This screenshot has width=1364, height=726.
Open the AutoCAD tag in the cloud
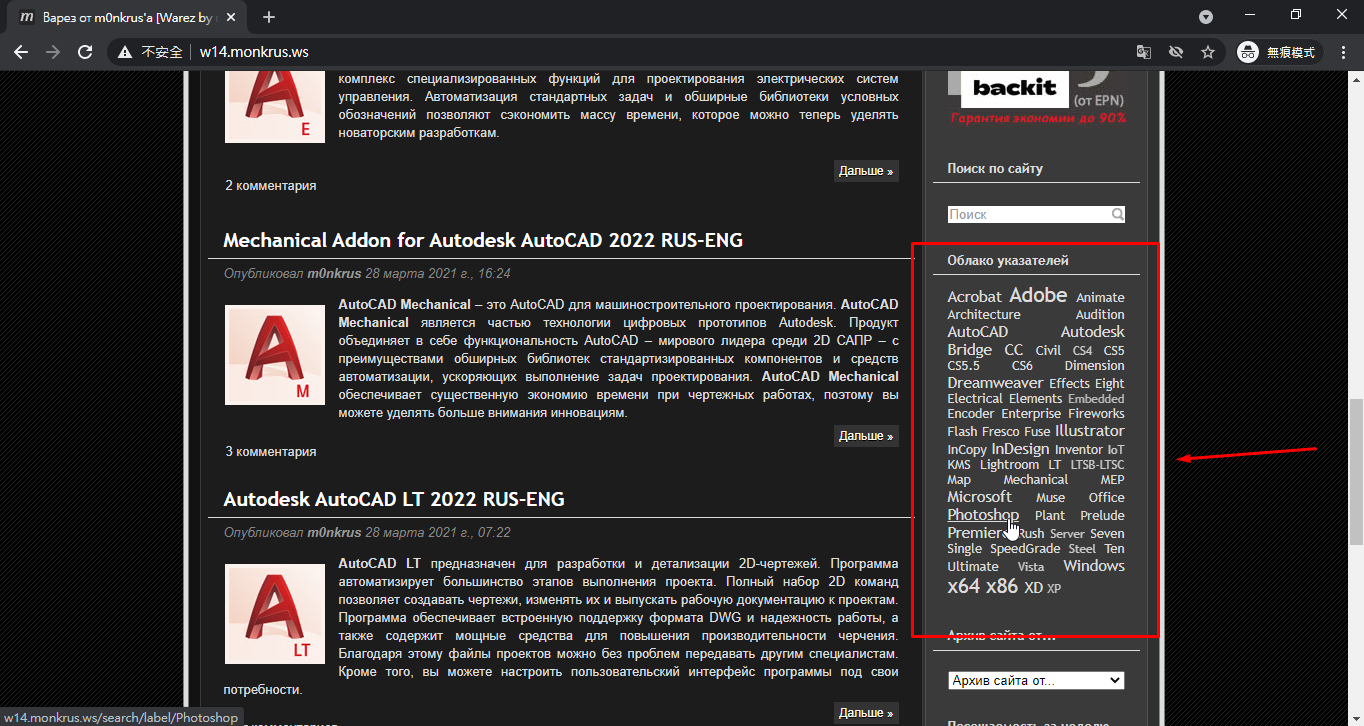(x=978, y=332)
